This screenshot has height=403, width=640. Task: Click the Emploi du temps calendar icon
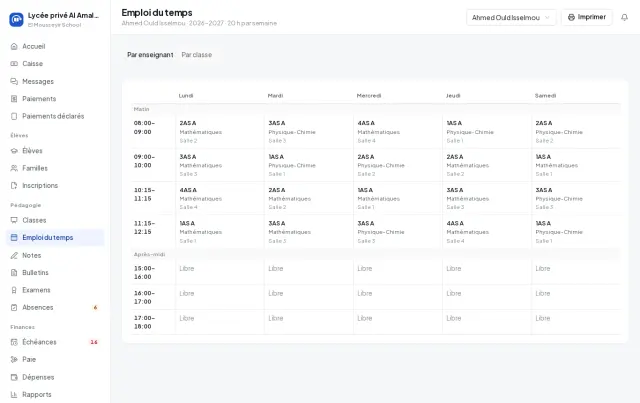click(x=14, y=238)
